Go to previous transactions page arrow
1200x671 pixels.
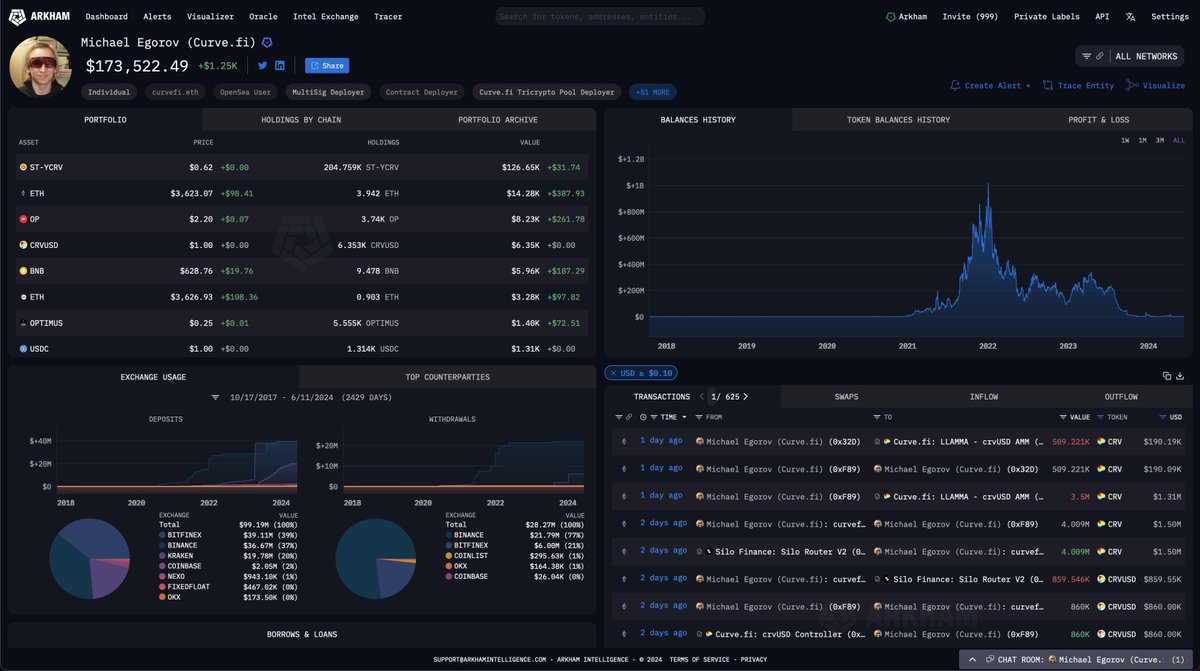702,397
